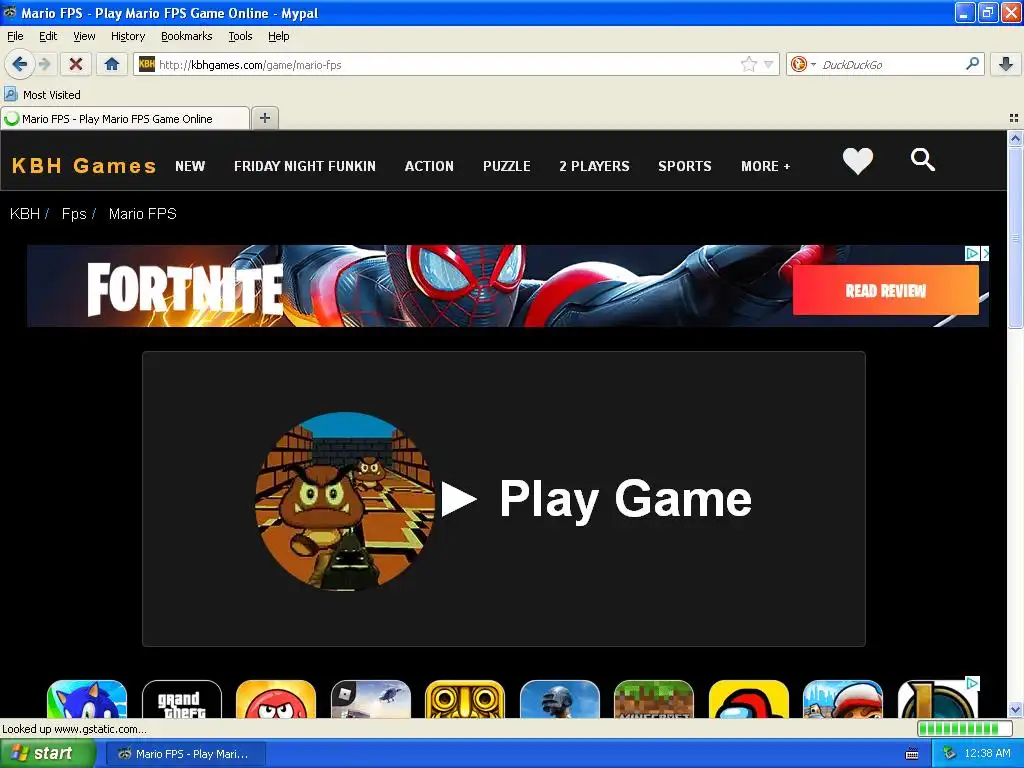Viewport: 1024px width, 768px height.
Task: Open the Most Visited bookmarks folder
Action: click(x=42, y=95)
